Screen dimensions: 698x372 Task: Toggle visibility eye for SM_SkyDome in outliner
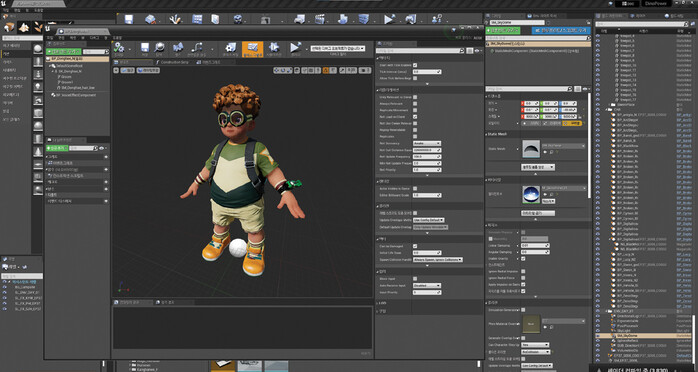click(x=597, y=336)
